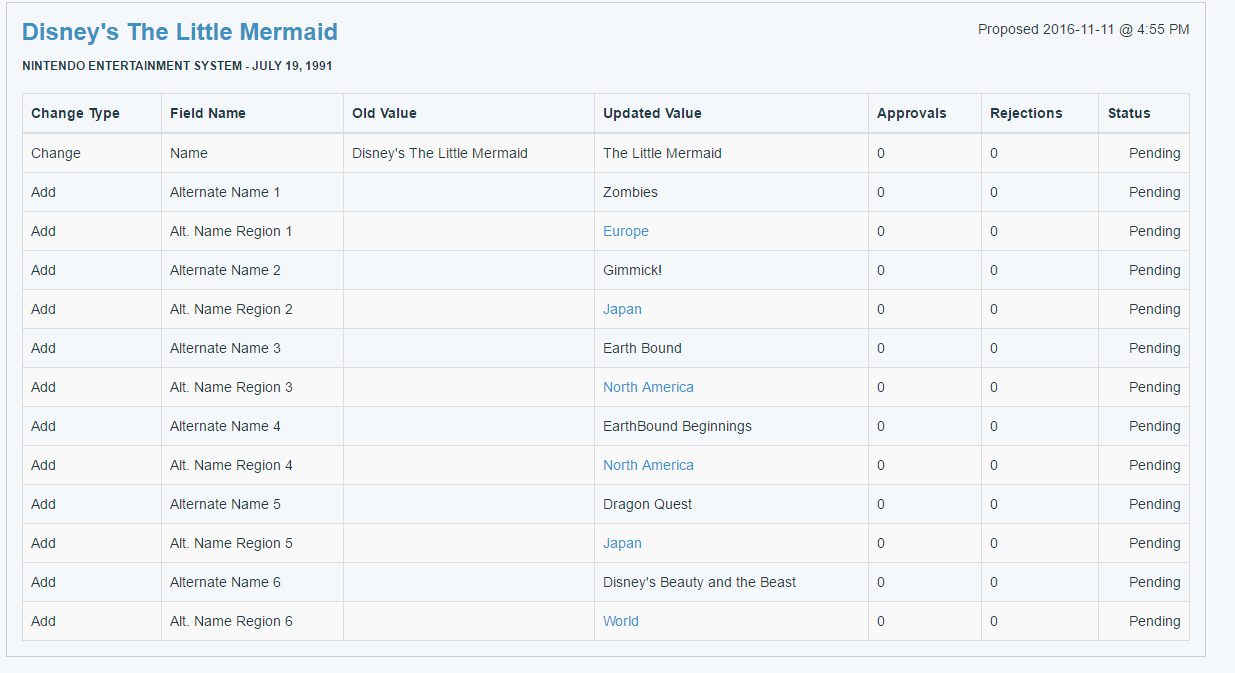
Task: Click the Alternate Name 5 field cell
Action: click(252, 504)
